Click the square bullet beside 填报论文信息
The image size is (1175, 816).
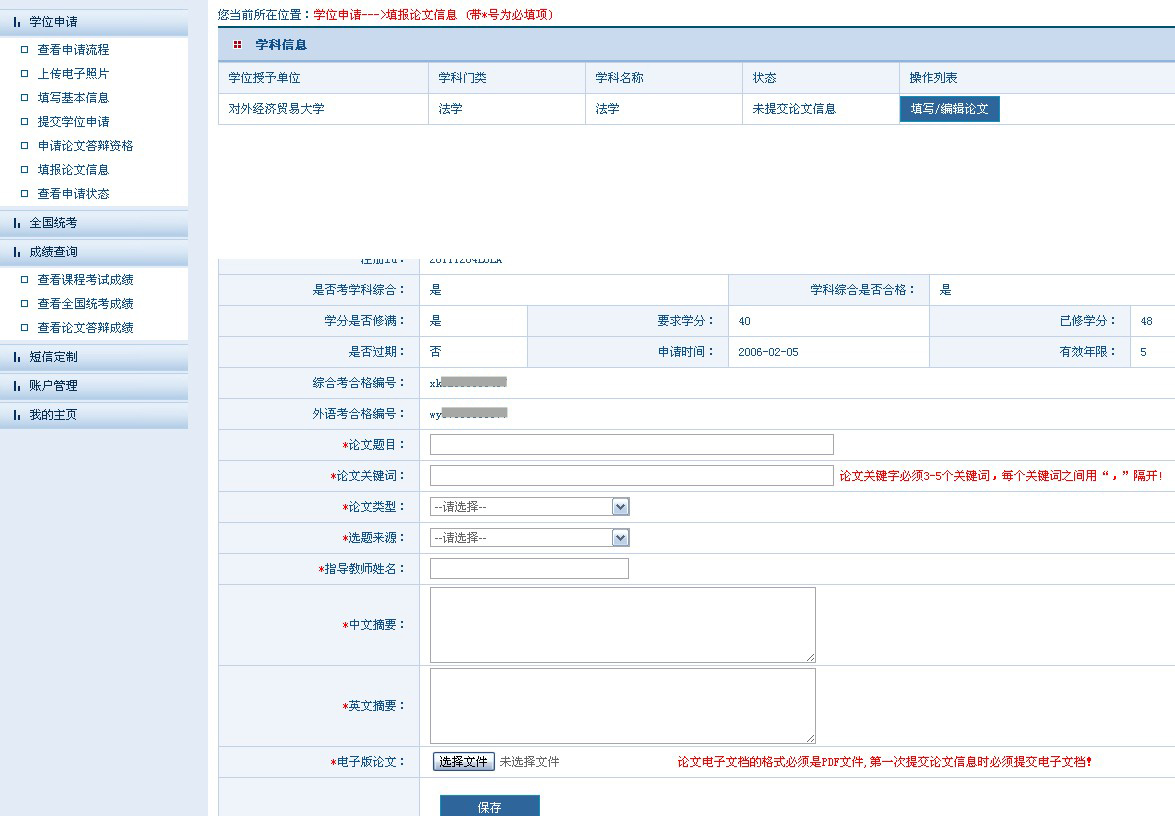[x=24, y=169]
